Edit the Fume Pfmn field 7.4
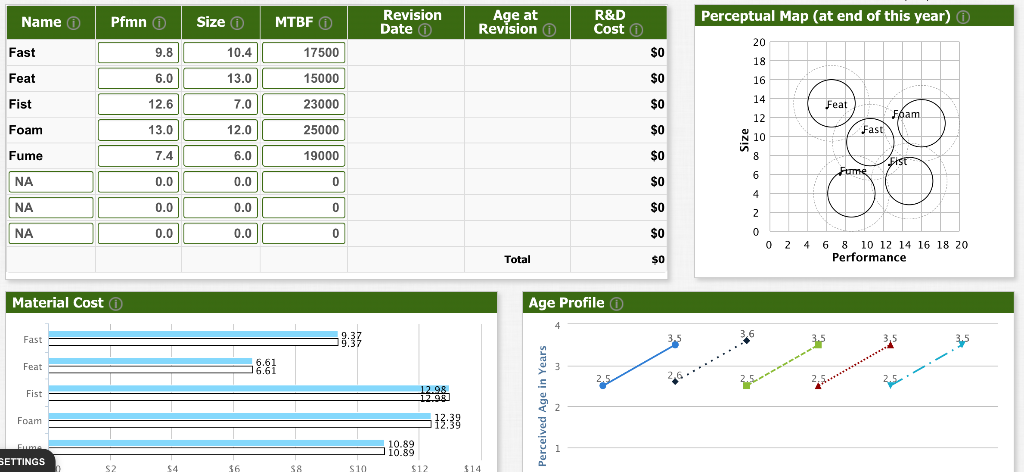1024x472 pixels. (x=138, y=156)
